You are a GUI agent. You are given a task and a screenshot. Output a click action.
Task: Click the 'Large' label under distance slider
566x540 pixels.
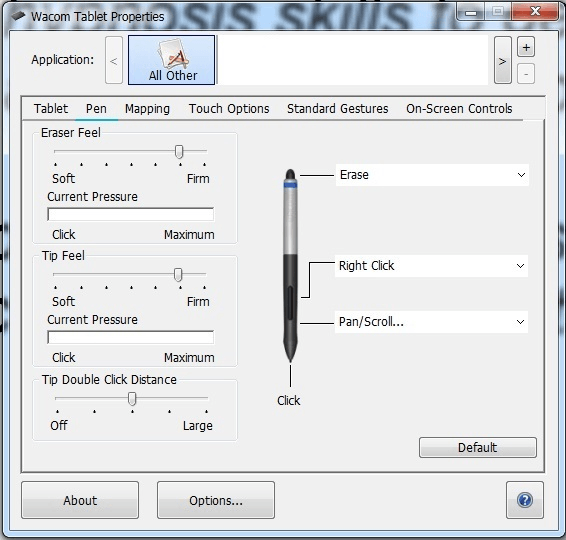197,426
